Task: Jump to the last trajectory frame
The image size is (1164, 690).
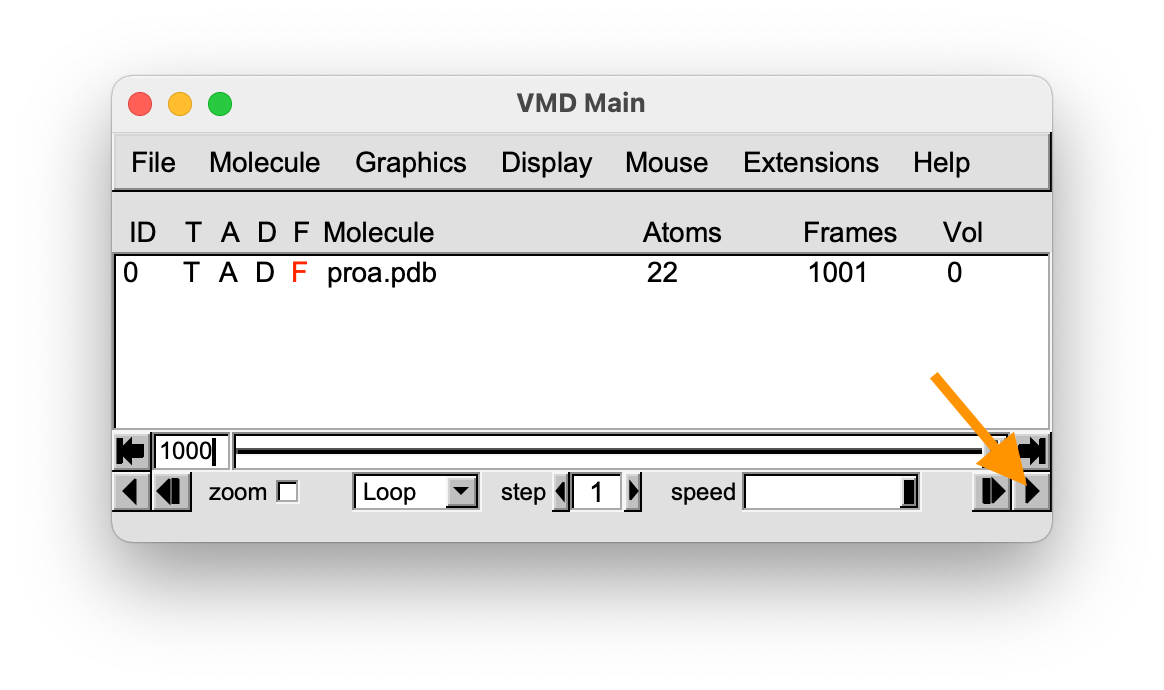Action: pyautogui.click(x=1032, y=451)
